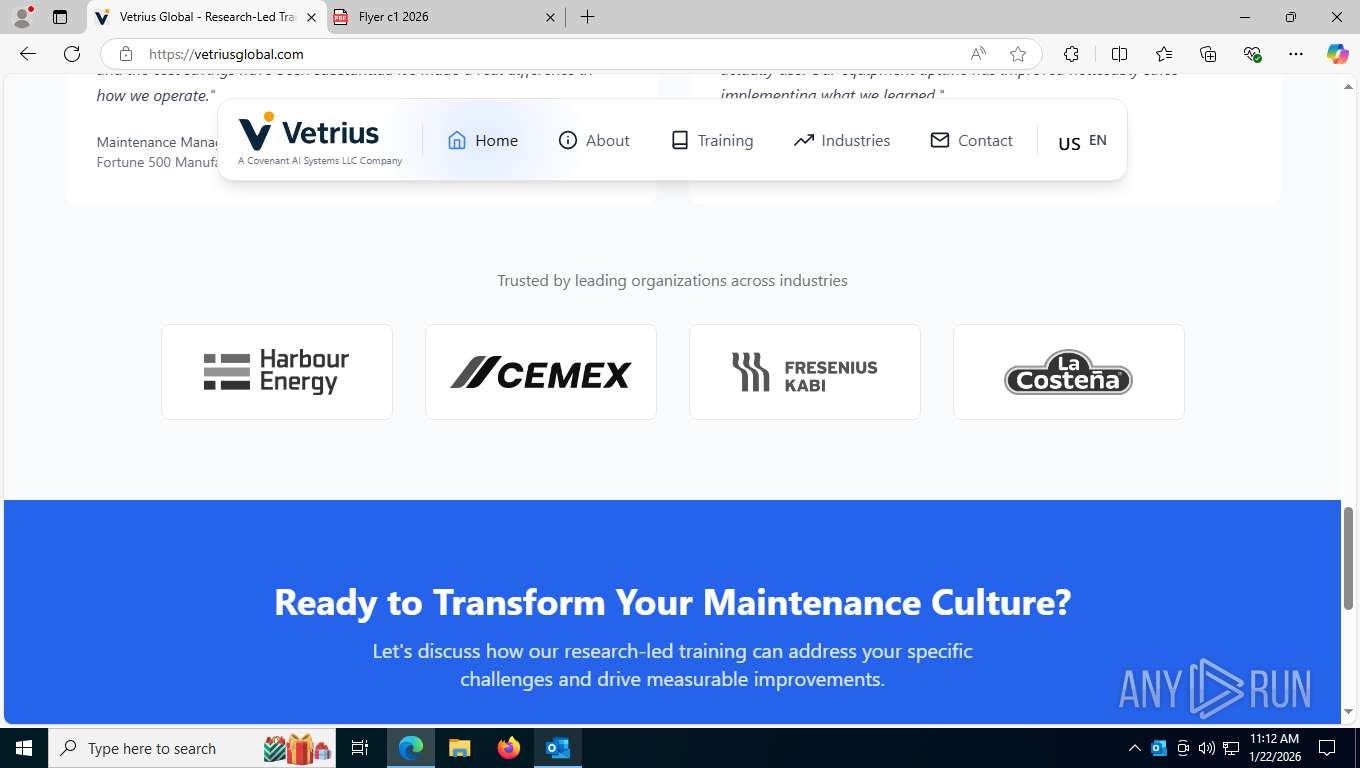This screenshot has width=1360, height=768.
Task: Open File Explorer from the taskbar
Action: pos(459,748)
